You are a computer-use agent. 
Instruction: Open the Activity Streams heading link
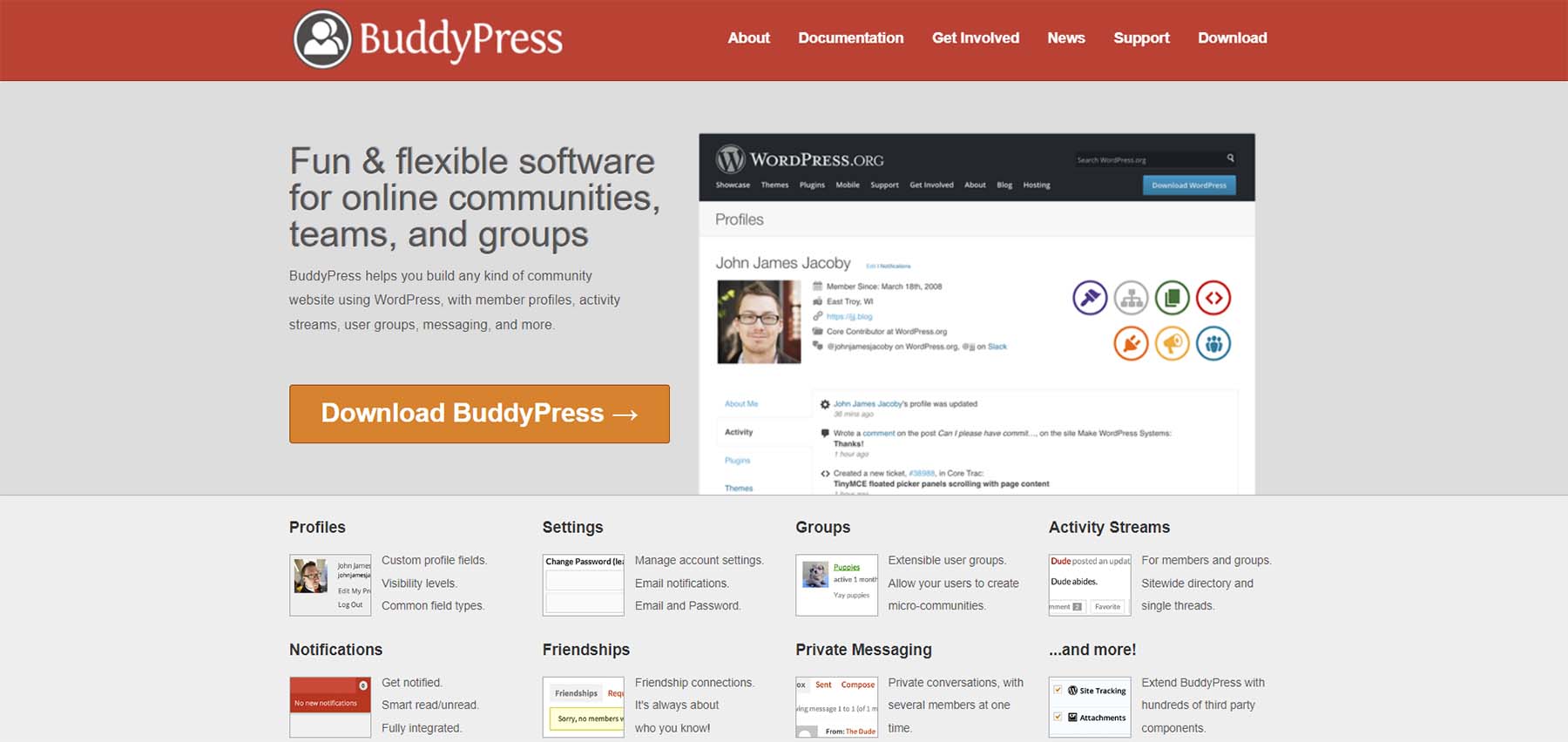[1109, 527]
